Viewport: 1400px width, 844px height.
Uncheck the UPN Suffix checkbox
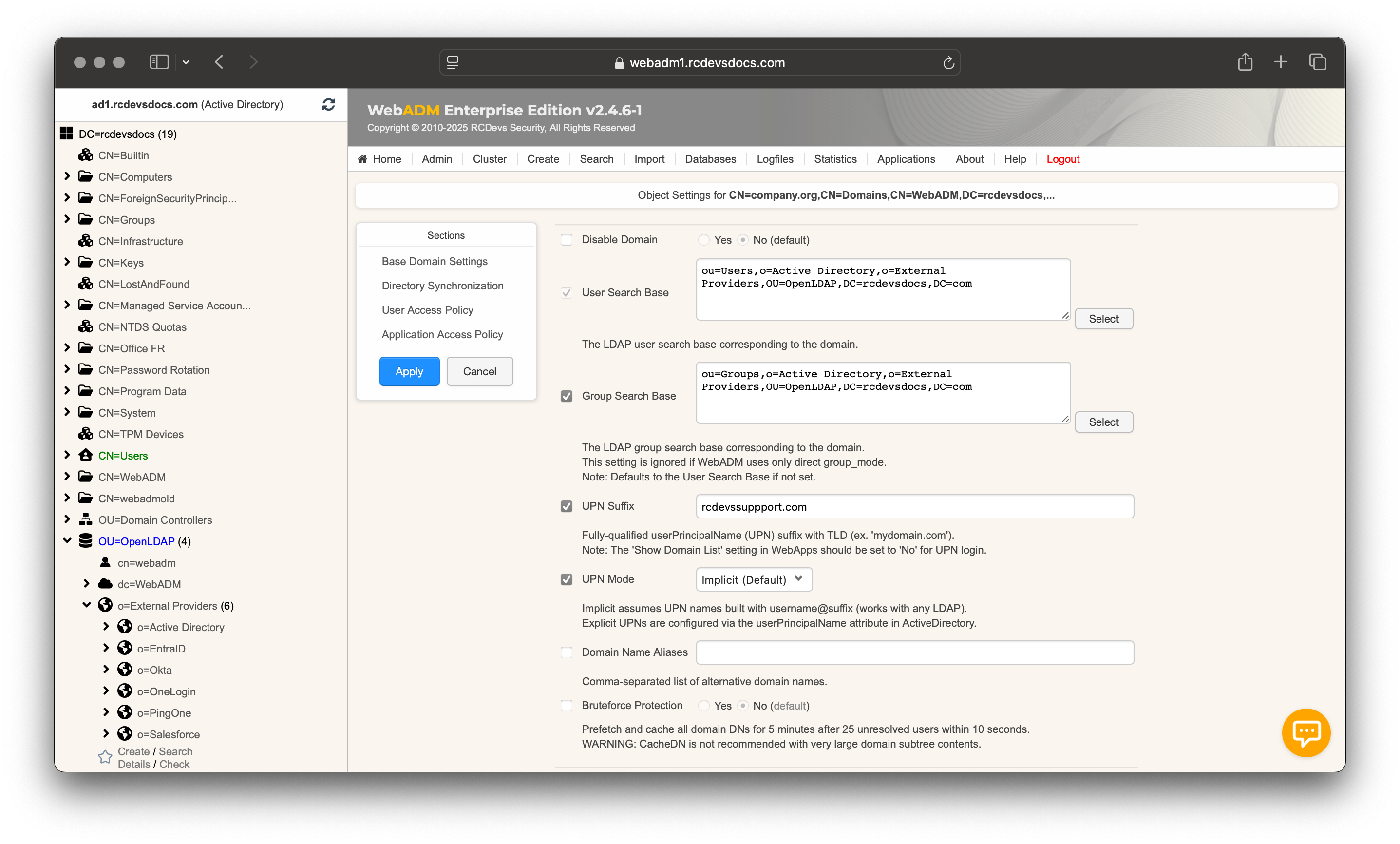point(567,506)
